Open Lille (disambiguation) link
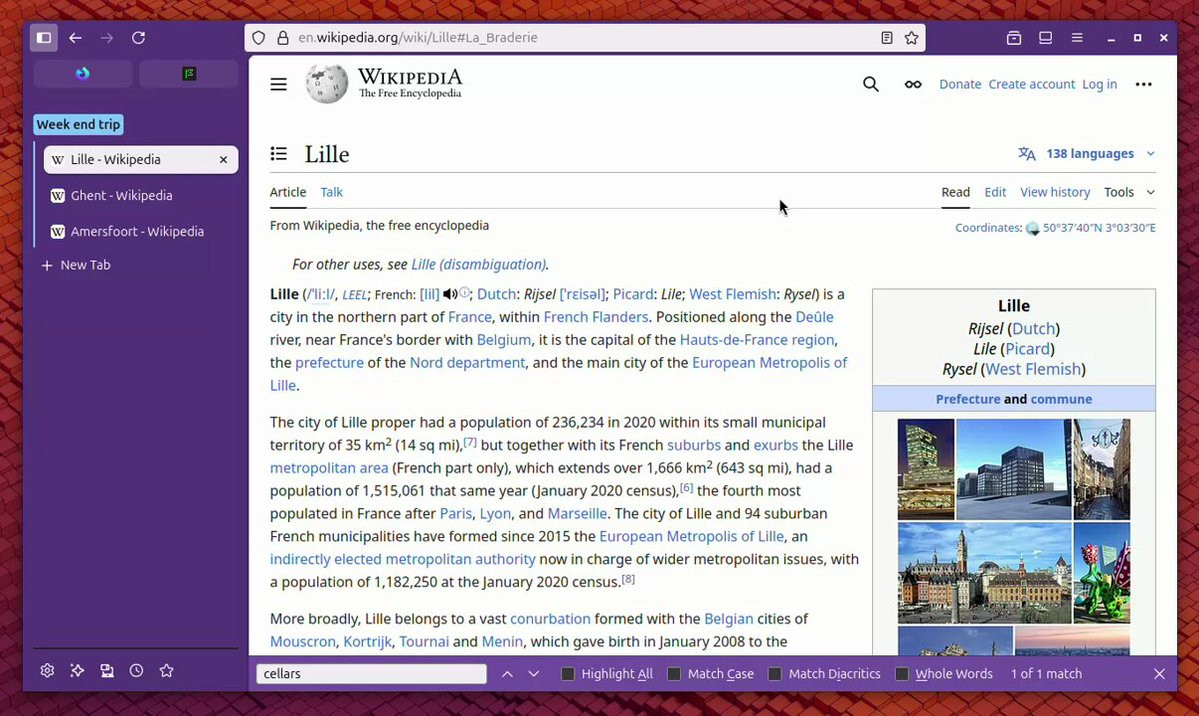Viewport: 1199px width, 716px height. [x=479, y=265]
